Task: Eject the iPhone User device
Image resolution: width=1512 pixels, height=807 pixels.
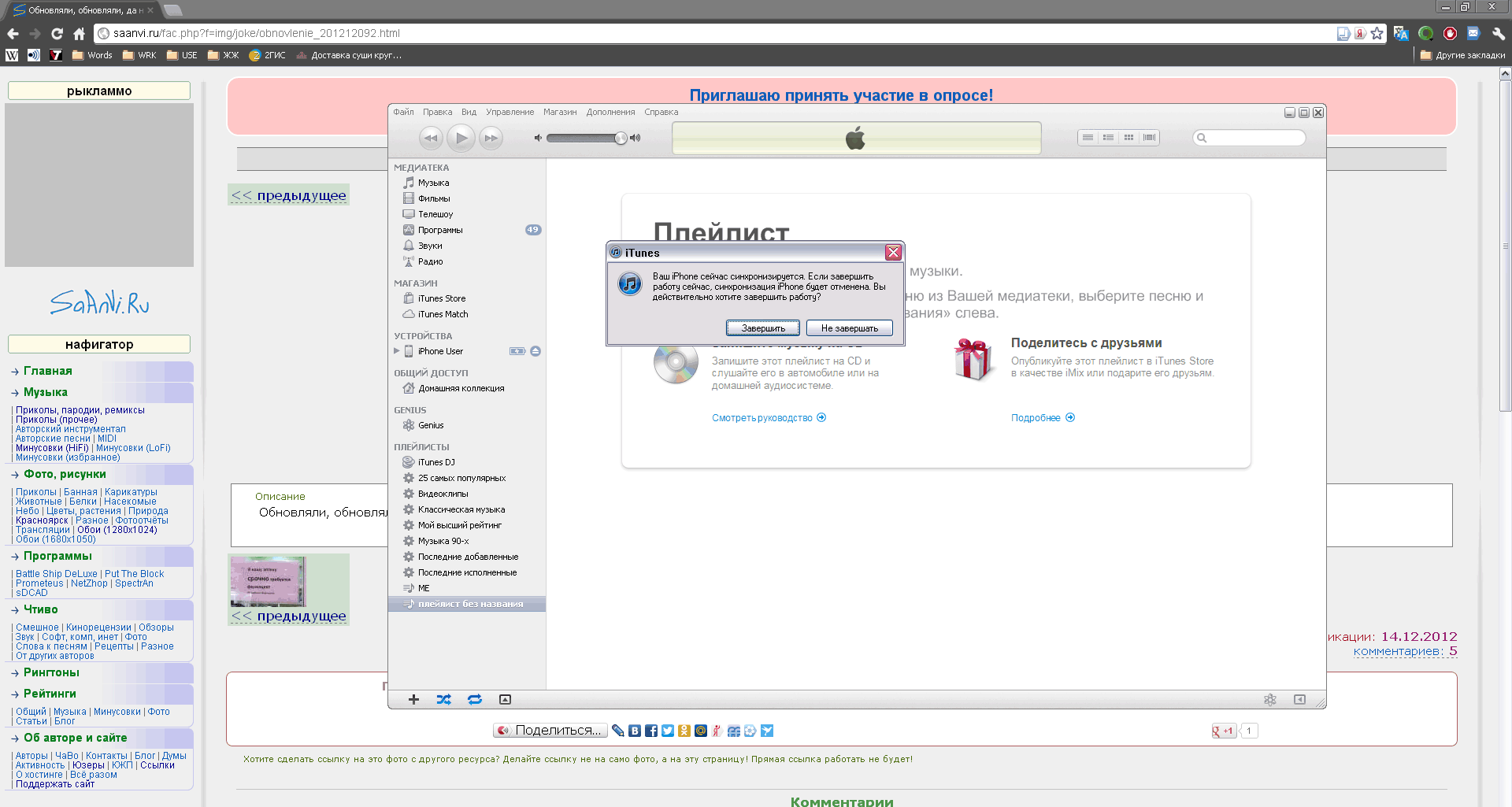Action: [535, 351]
